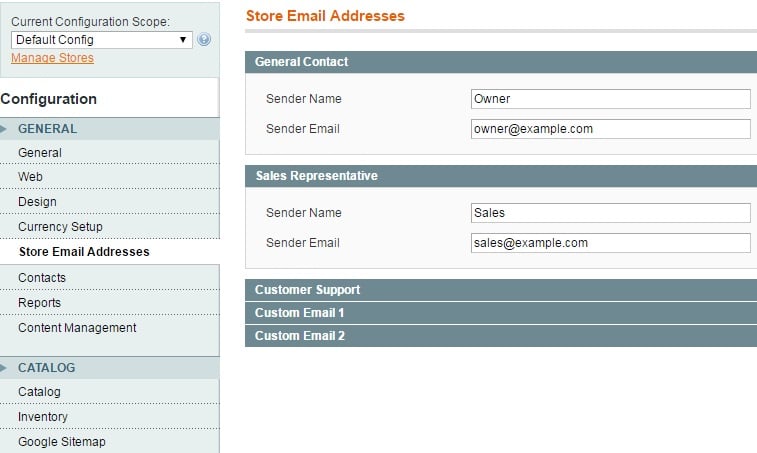Click the scope help question-mark icon

tap(204, 40)
